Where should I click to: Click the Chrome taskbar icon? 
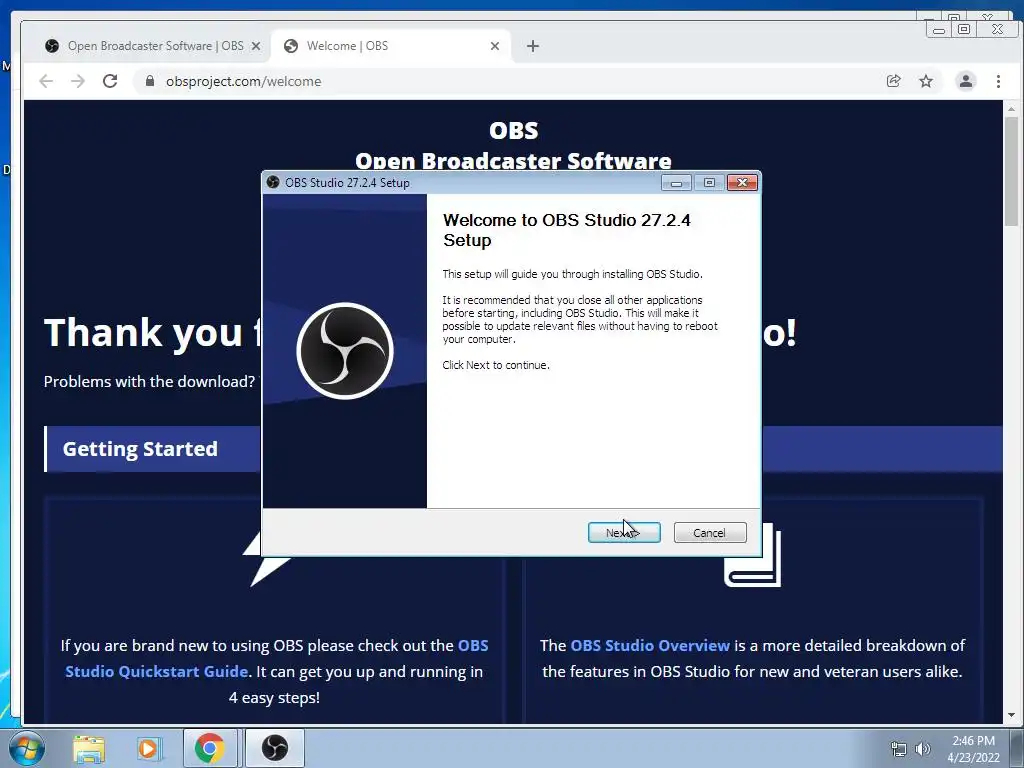tap(210, 748)
